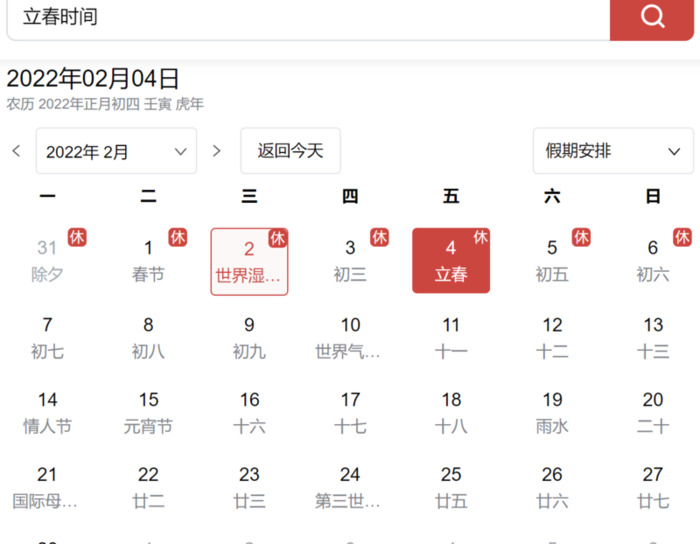Click the 立春时间 search input field
Screen dimensions: 700x544
300,18
